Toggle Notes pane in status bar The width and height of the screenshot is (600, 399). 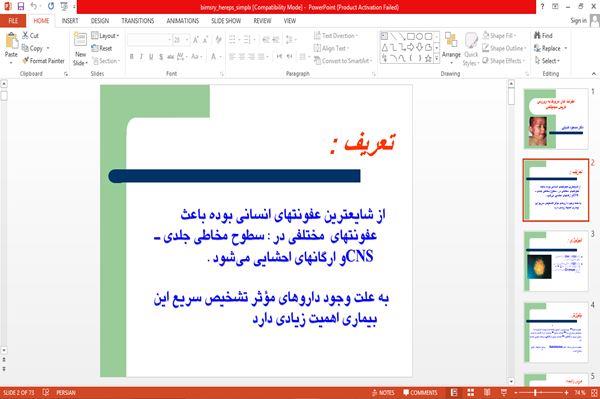383,392
